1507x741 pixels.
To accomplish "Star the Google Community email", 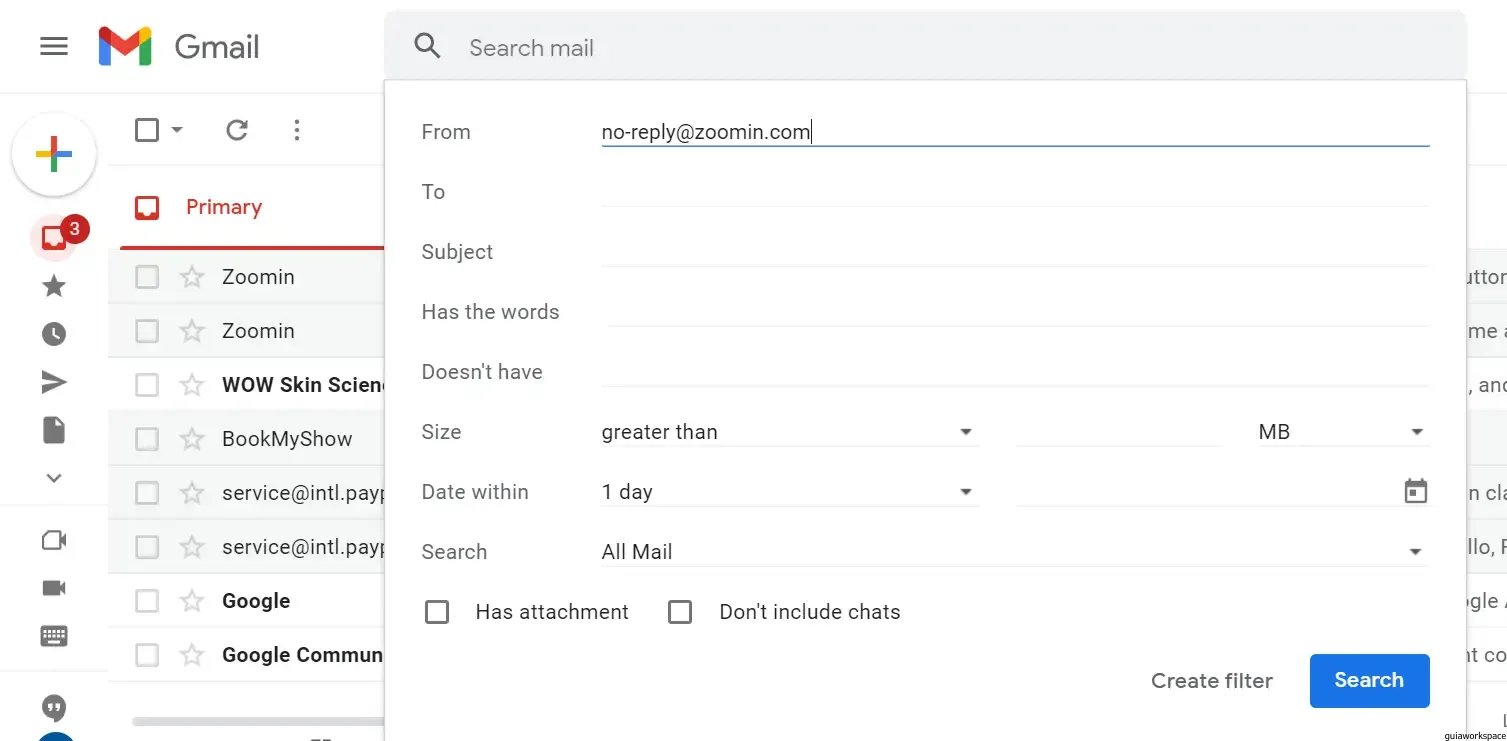I will pyautogui.click(x=192, y=655).
